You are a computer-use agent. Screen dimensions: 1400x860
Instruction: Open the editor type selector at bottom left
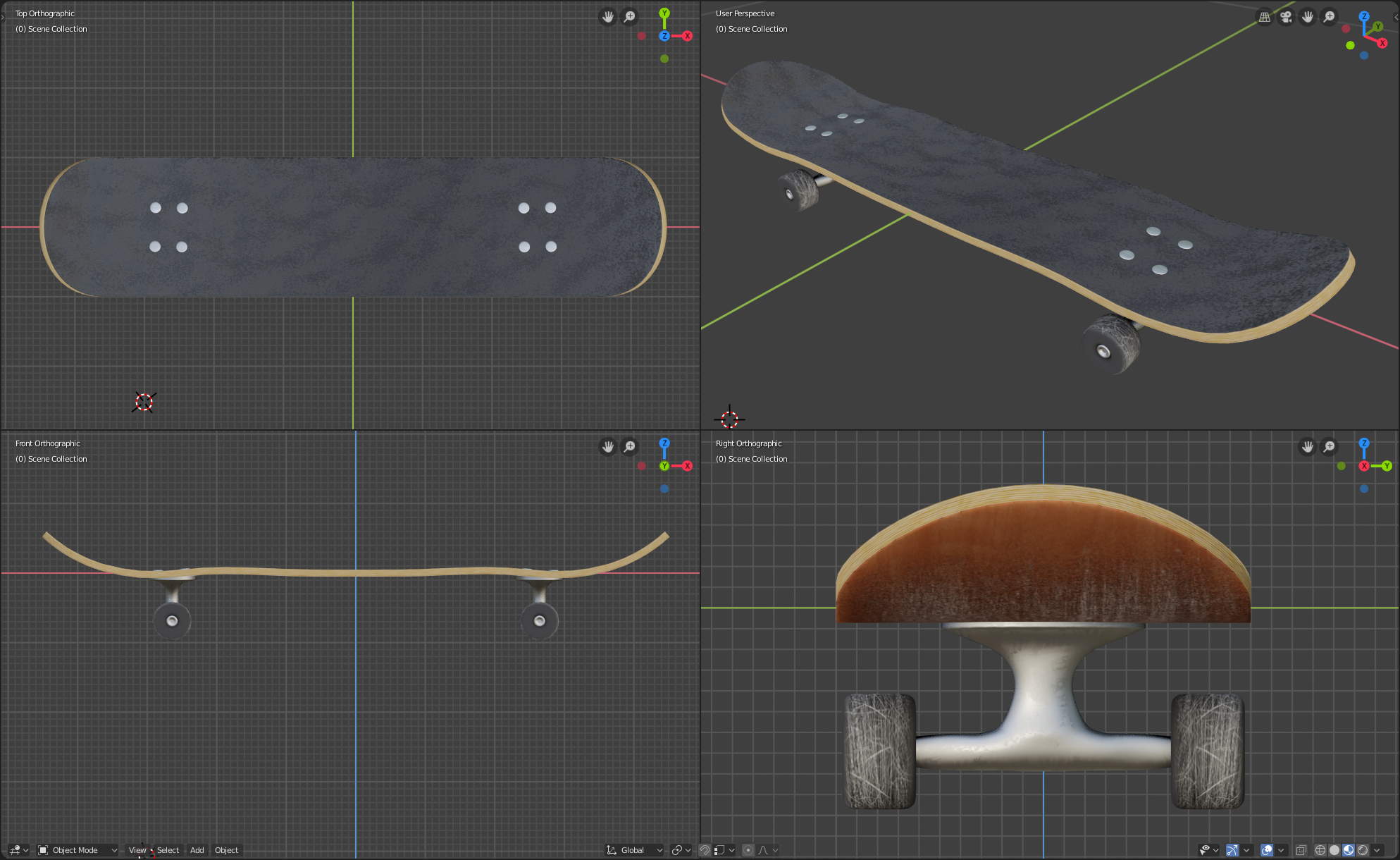14,850
